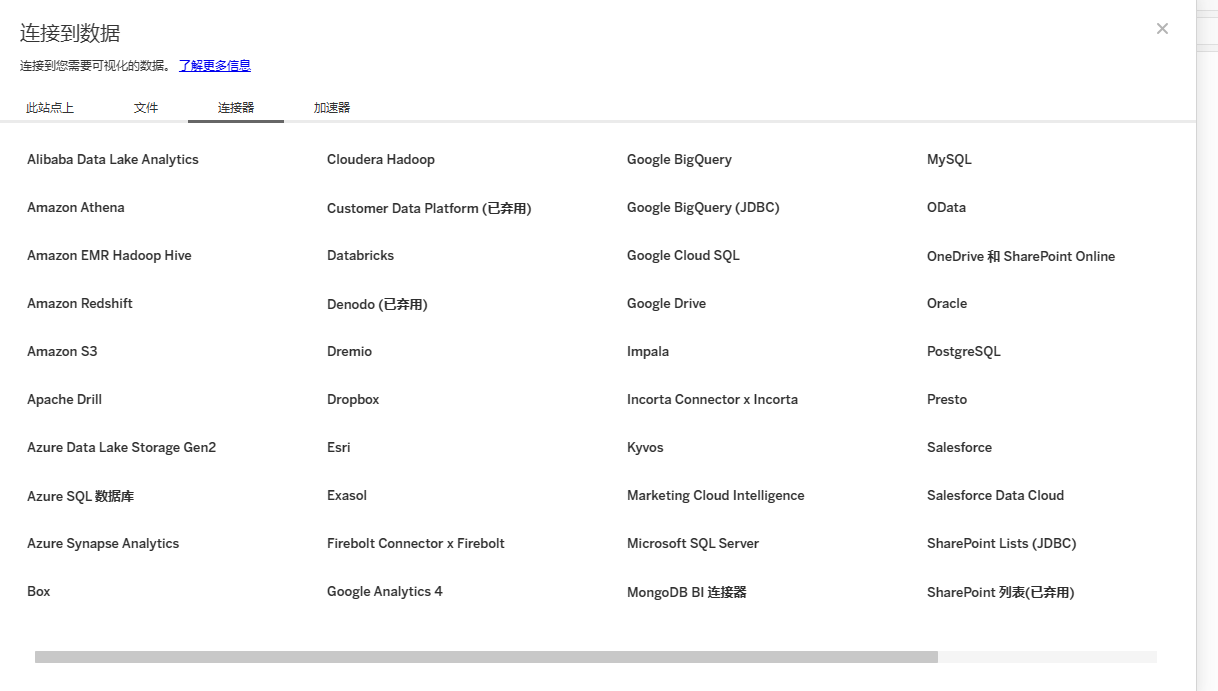The image size is (1218, 691).
Task: Select the 连接器 tab
Action: 236,107
